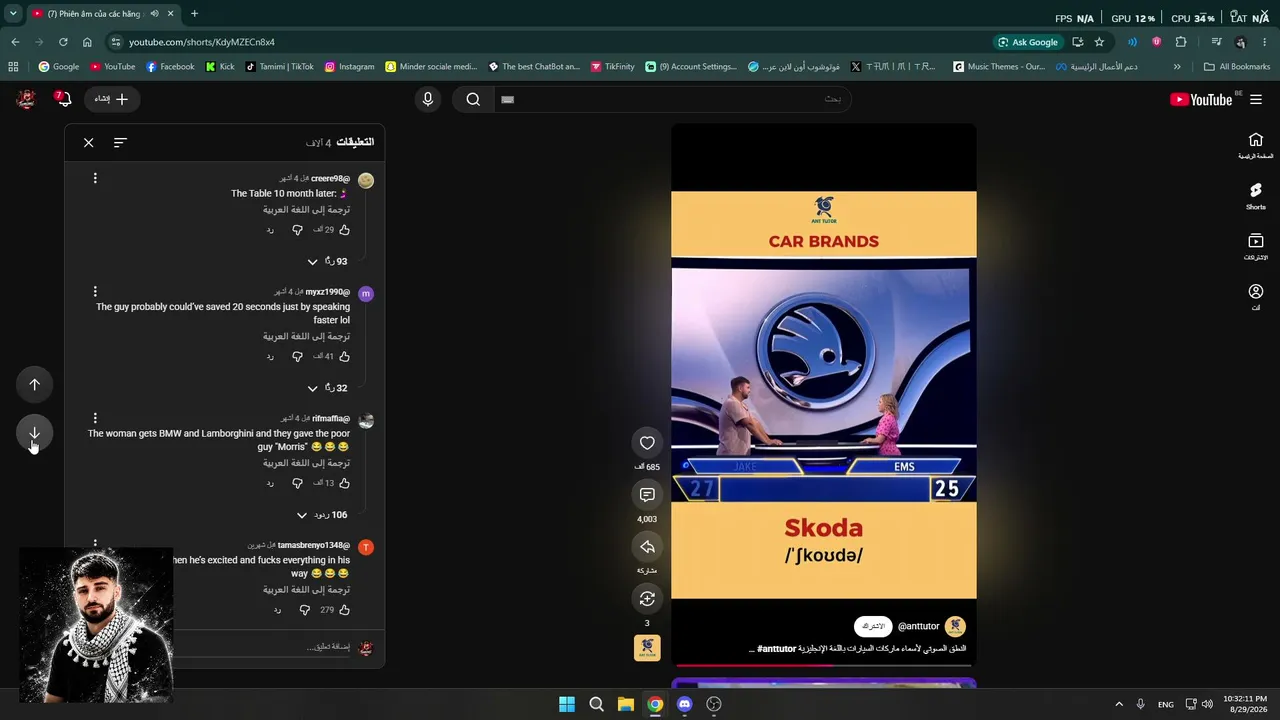Viewport: 1280px width, 720px height.
Task: Show hidden system tray icons
Action: [1118, 704]
